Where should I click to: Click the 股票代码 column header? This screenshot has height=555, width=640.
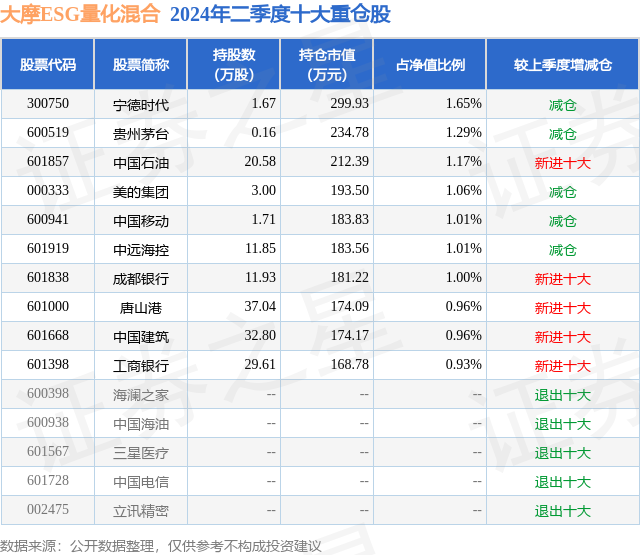48,64
